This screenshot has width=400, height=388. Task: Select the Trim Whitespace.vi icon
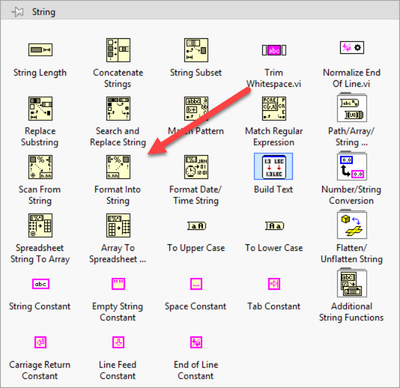[x=274, y=50]
